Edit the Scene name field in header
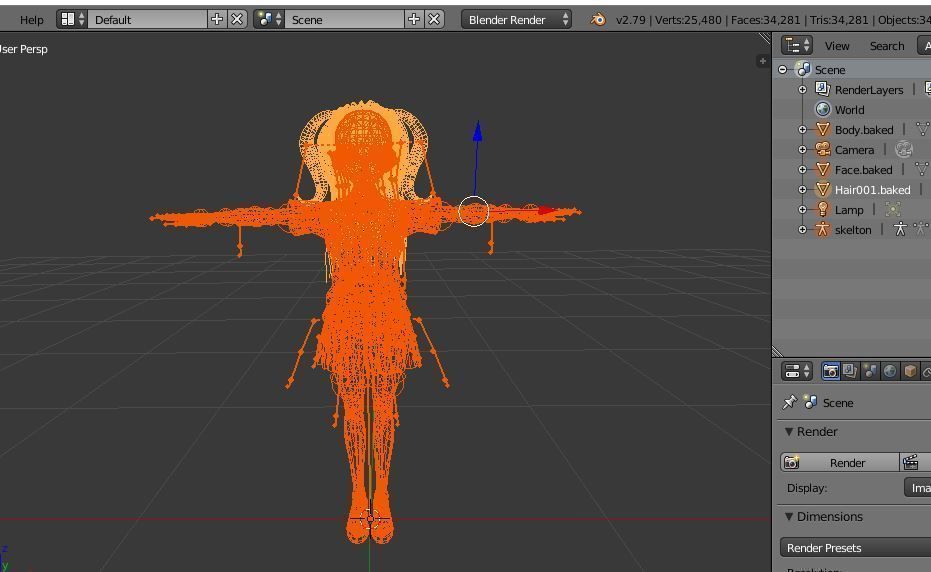Image resolution: width=931 pixels, height=572 pixels. (344, 20)
